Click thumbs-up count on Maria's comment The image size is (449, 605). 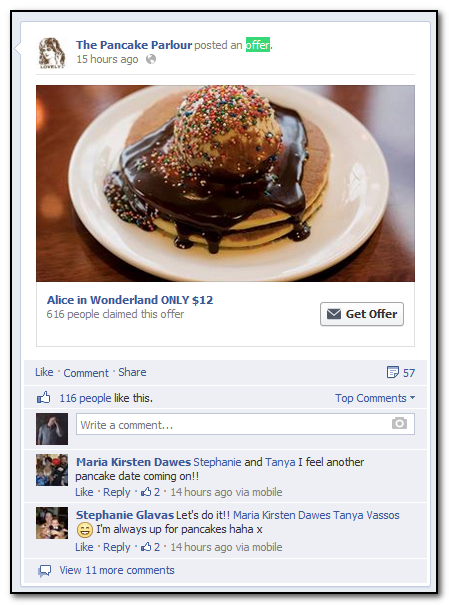click(x=150, y=492)
